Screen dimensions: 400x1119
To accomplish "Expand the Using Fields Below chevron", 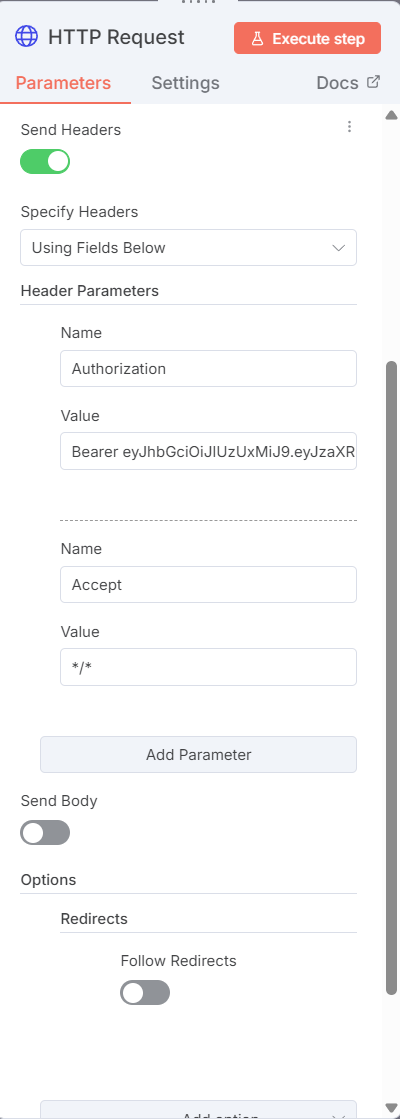I will pyautogui.click(x=339, y=248).
